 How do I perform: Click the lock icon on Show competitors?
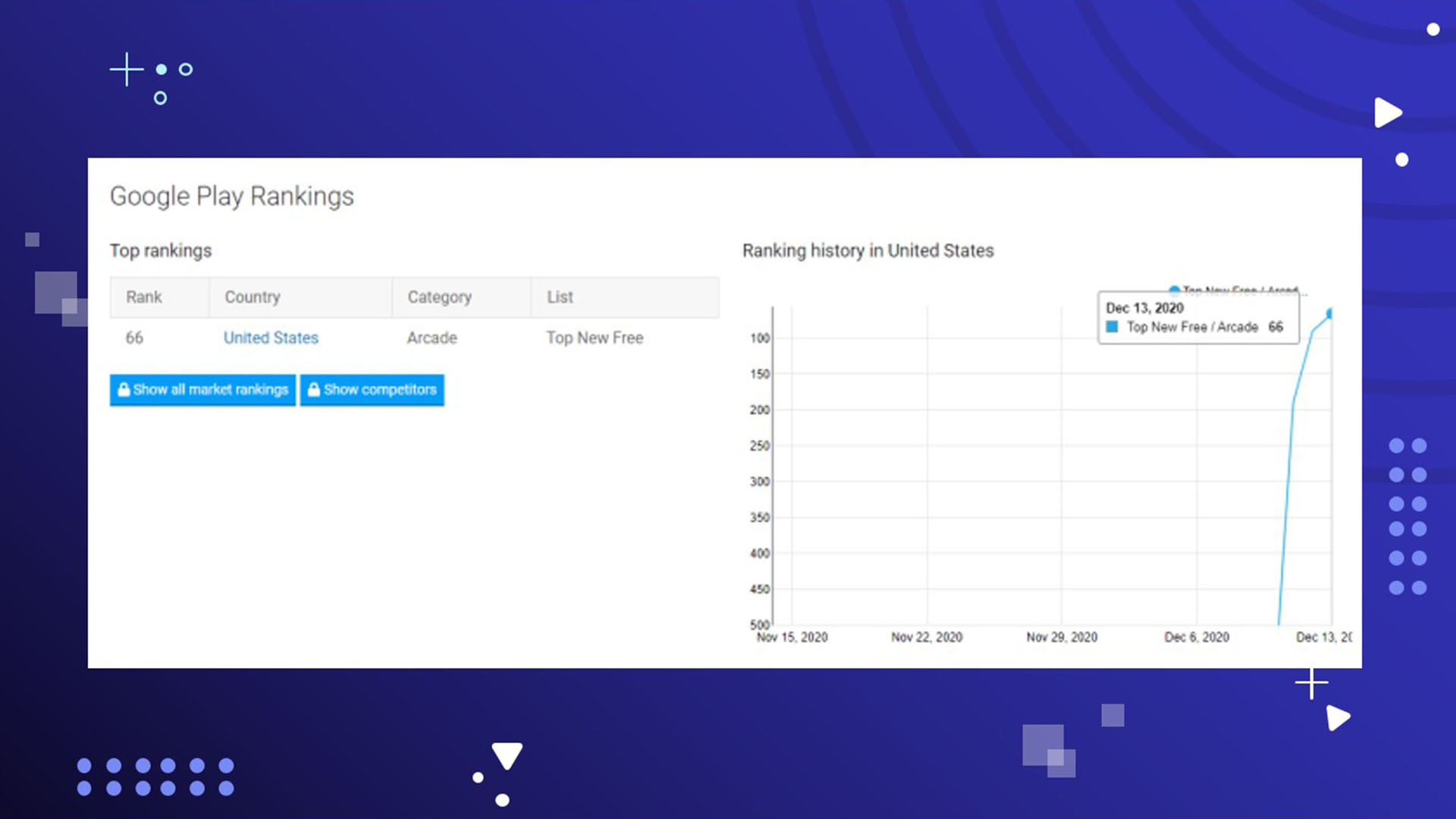click(313, 389)
